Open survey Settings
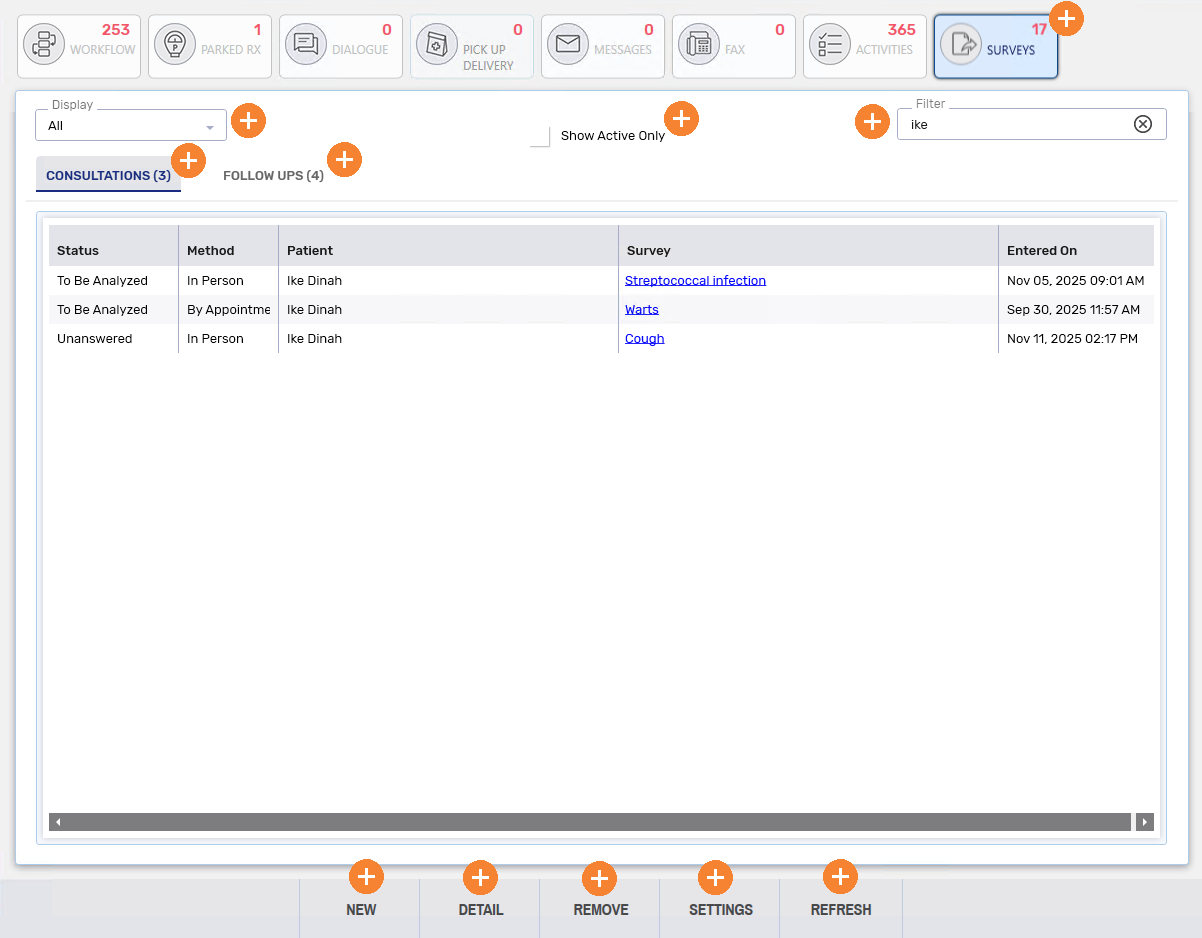The width and height of the screenshot is (1202, 938). click(720, 910)
